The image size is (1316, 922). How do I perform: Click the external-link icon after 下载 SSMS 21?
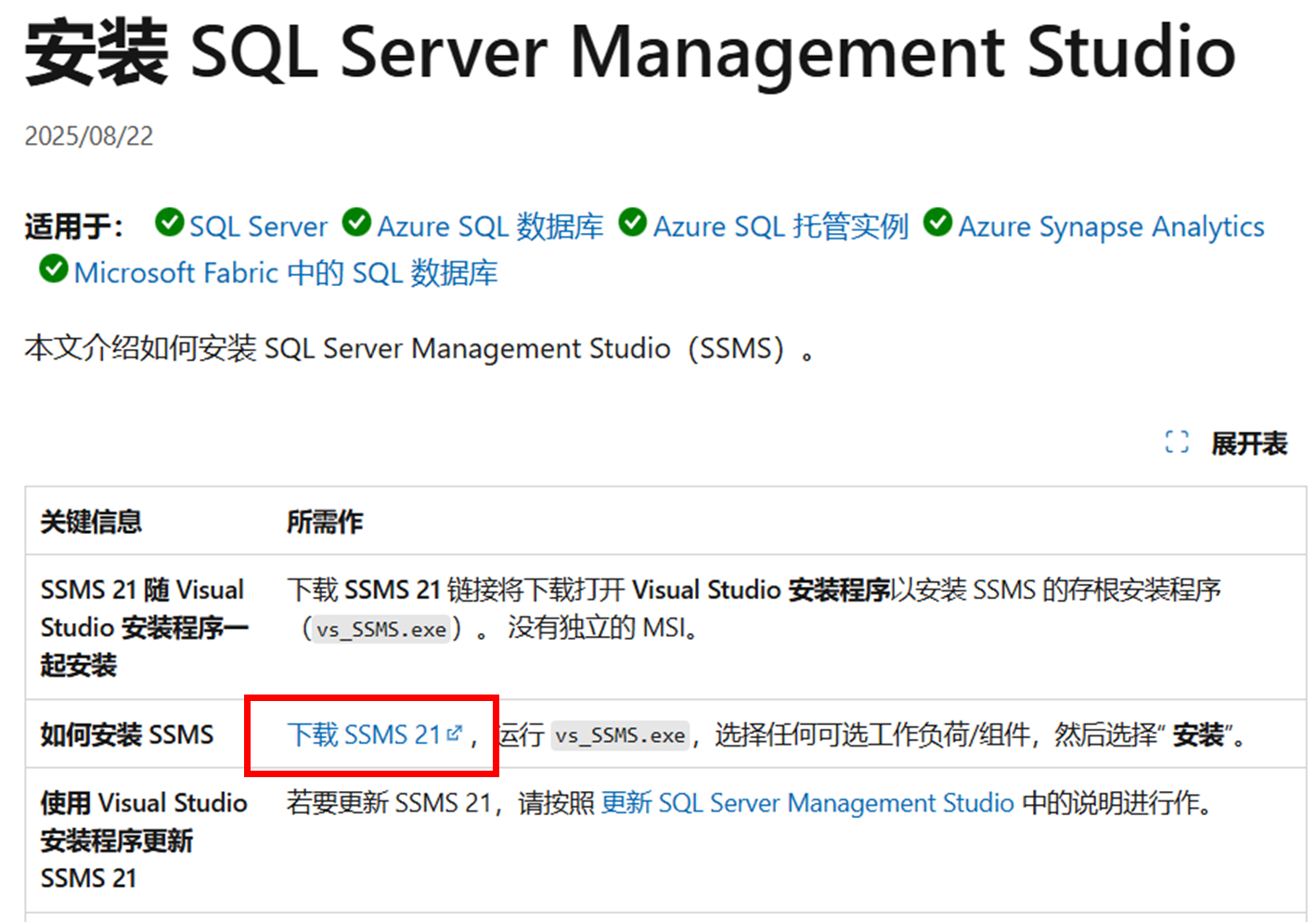point(454,734)
